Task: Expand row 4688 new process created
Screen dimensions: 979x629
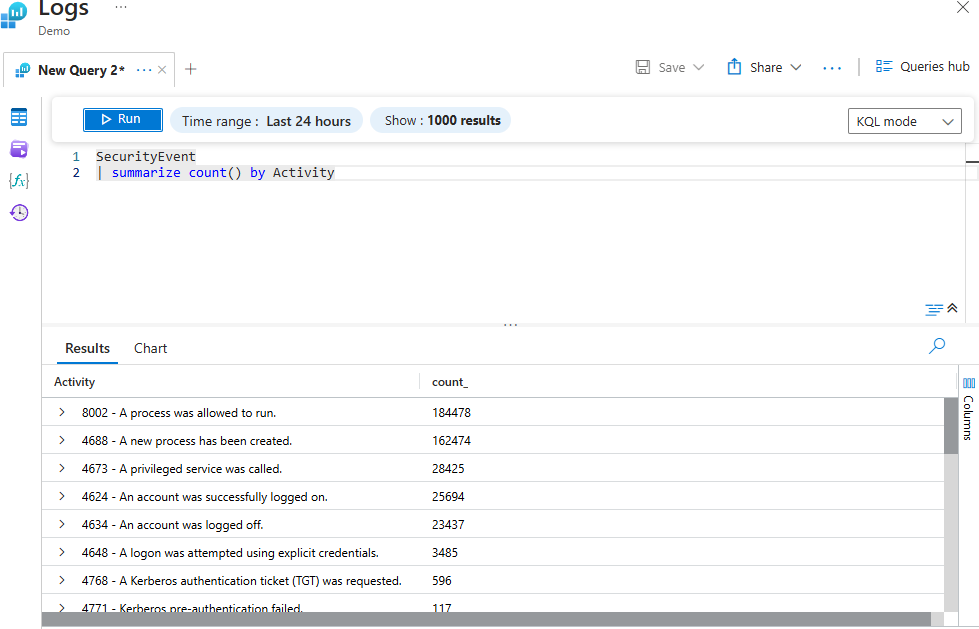Action: point(62,440)
